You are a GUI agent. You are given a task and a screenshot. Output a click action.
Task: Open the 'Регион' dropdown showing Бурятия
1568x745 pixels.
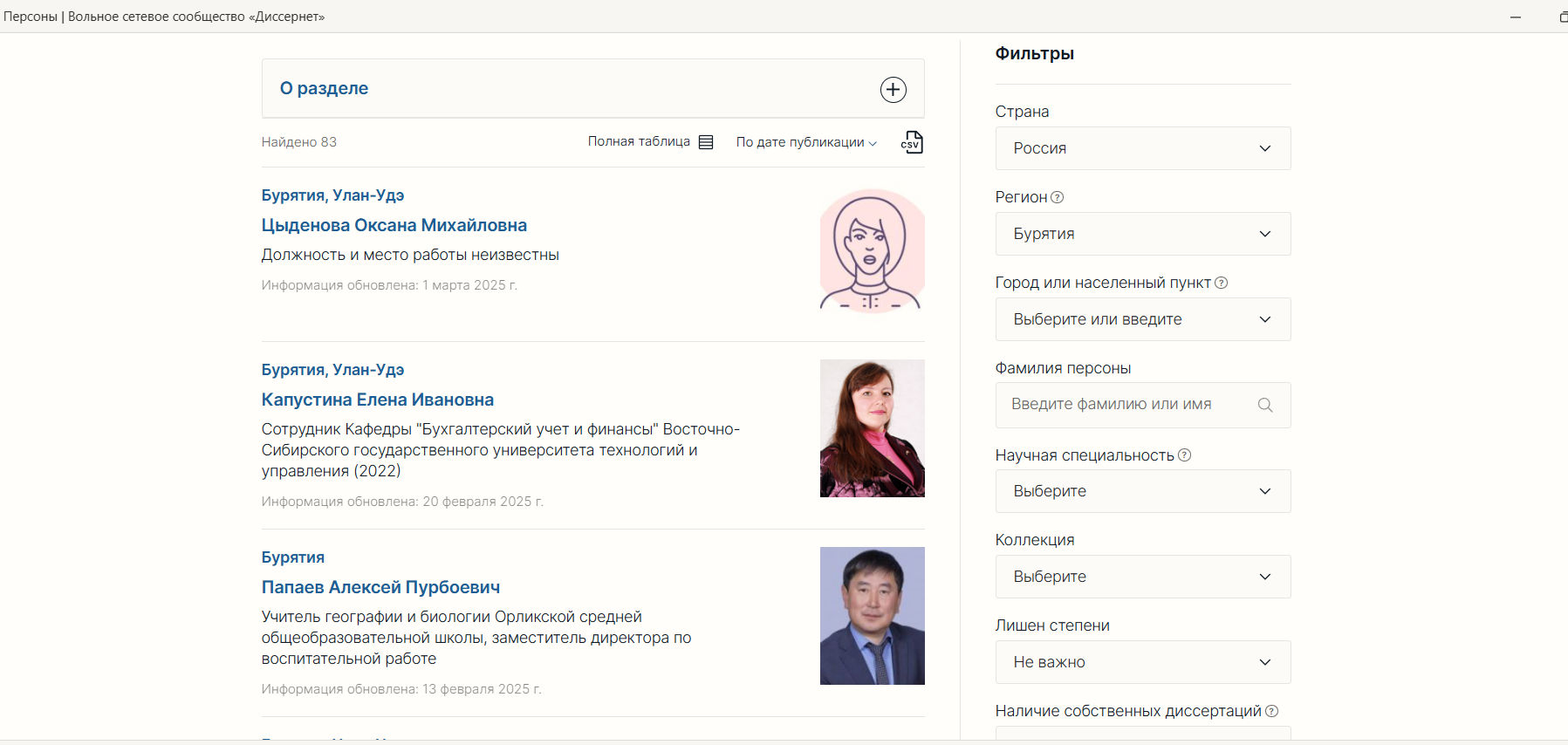1142,234
